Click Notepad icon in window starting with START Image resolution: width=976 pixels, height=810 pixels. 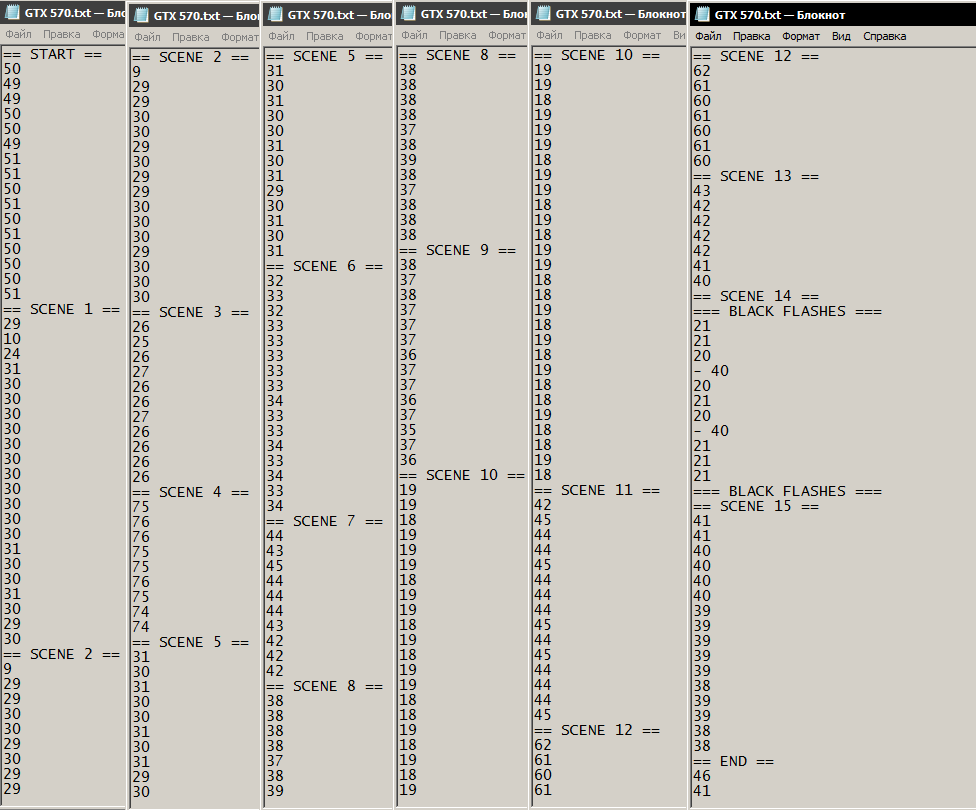(x=12, y=13)
